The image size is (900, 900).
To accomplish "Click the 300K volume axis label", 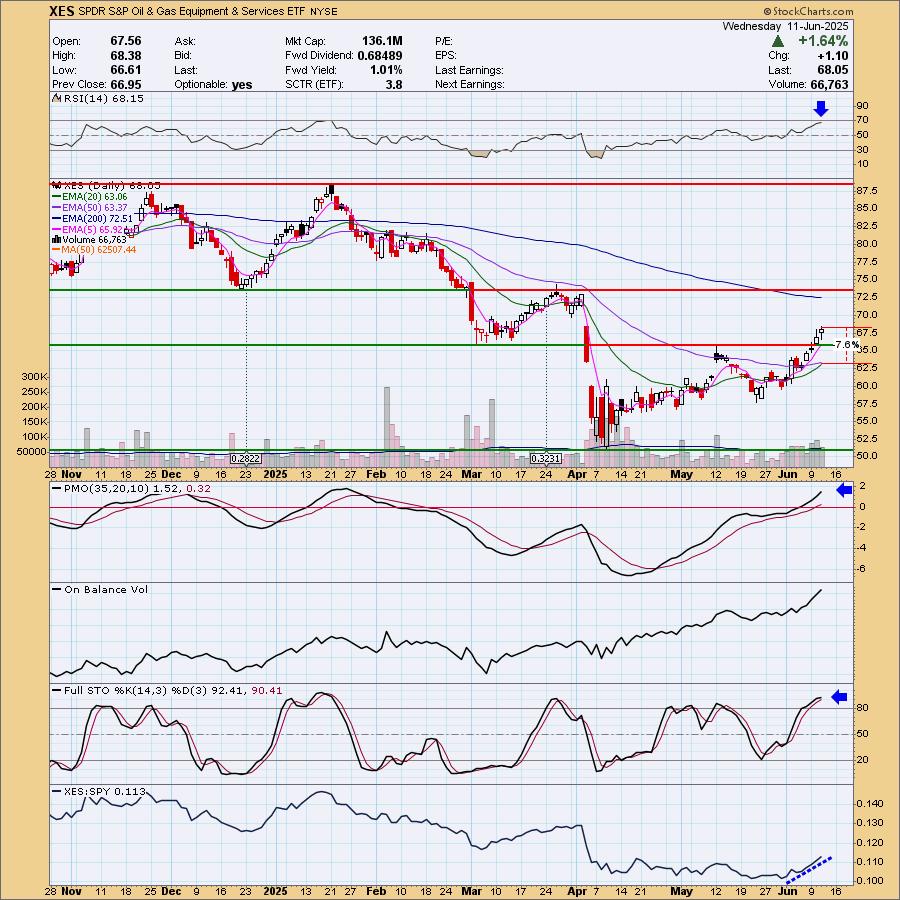I will (35, 377).
